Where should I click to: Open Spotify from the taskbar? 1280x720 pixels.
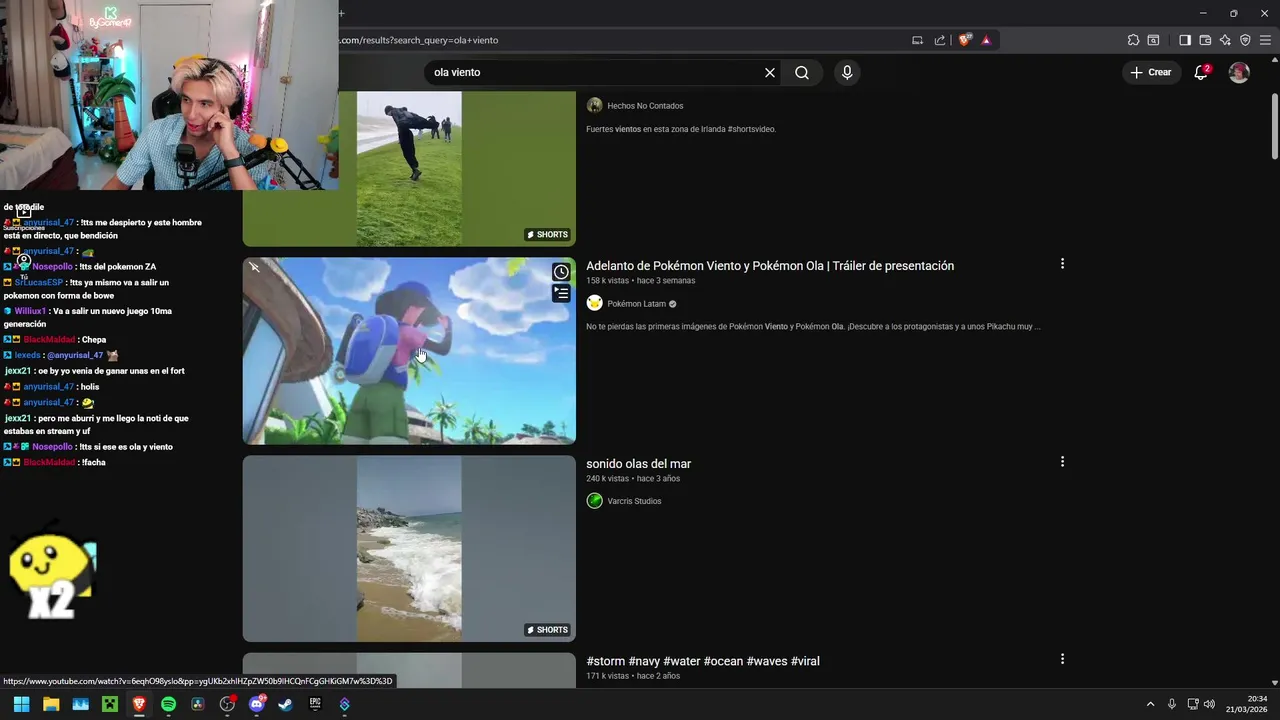(168, 704)
